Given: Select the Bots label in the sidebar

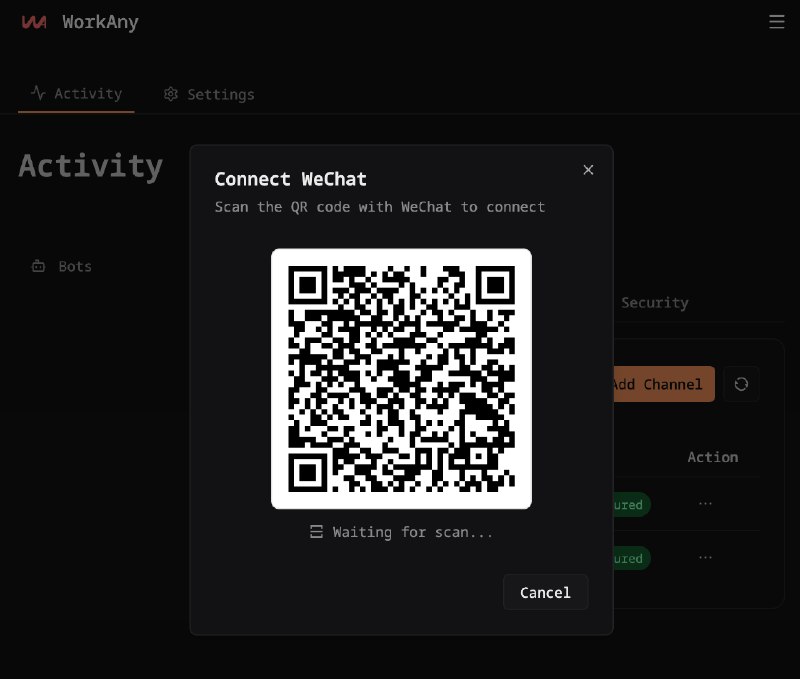Looking at the screenshot, I should [74, 266].
